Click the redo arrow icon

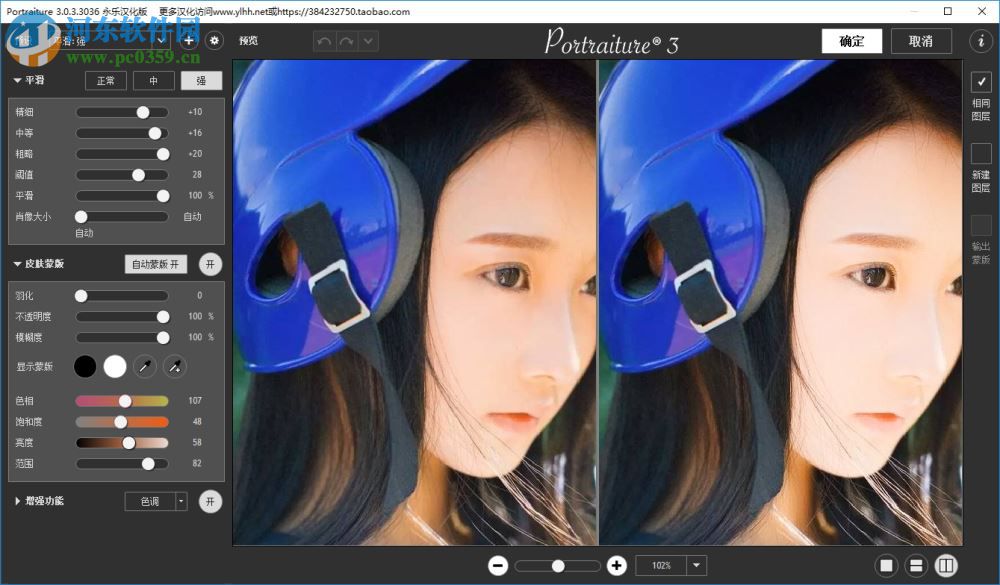coord(345,40)
